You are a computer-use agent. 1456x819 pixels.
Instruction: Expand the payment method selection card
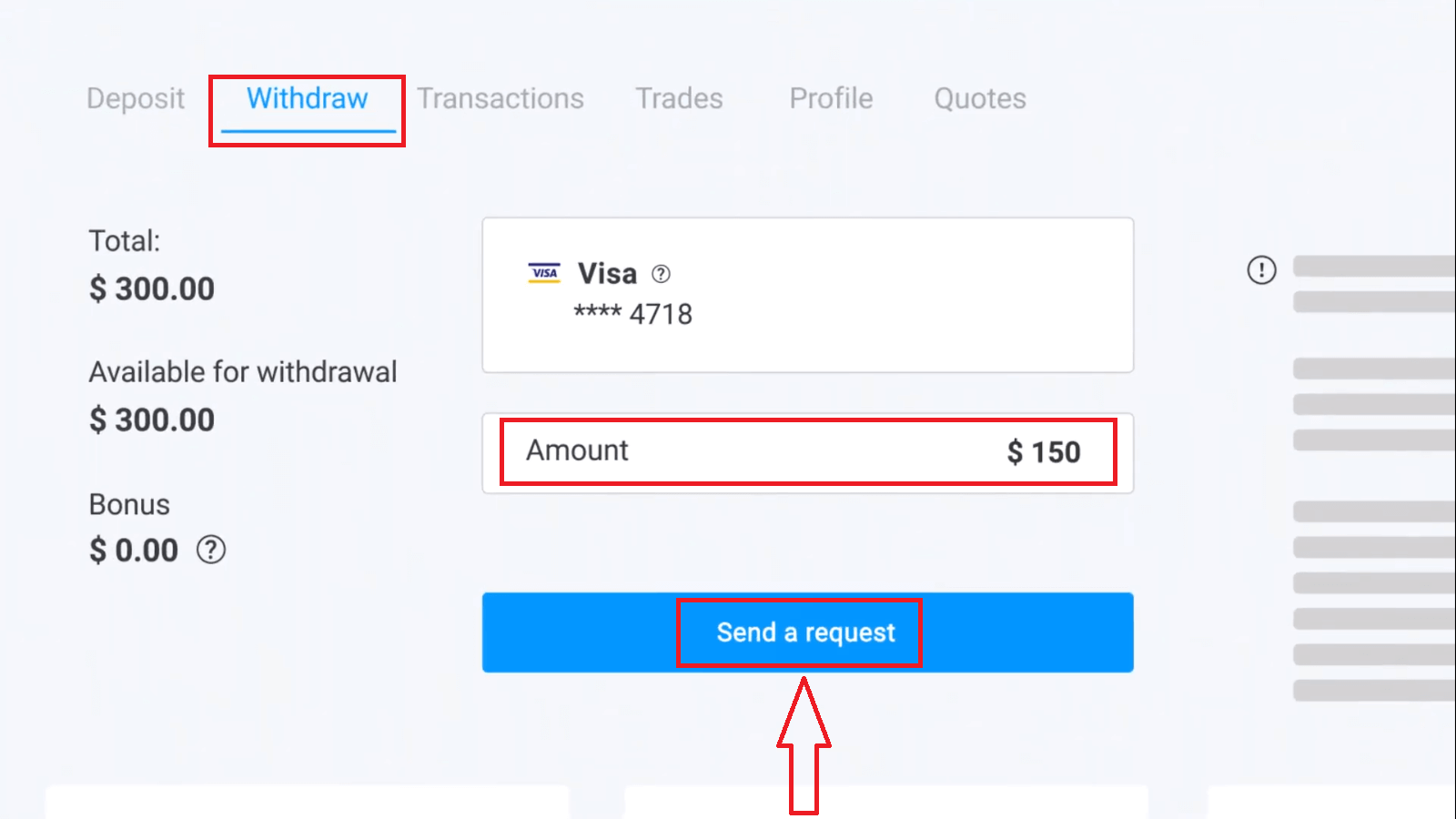(x=807, y=294)
